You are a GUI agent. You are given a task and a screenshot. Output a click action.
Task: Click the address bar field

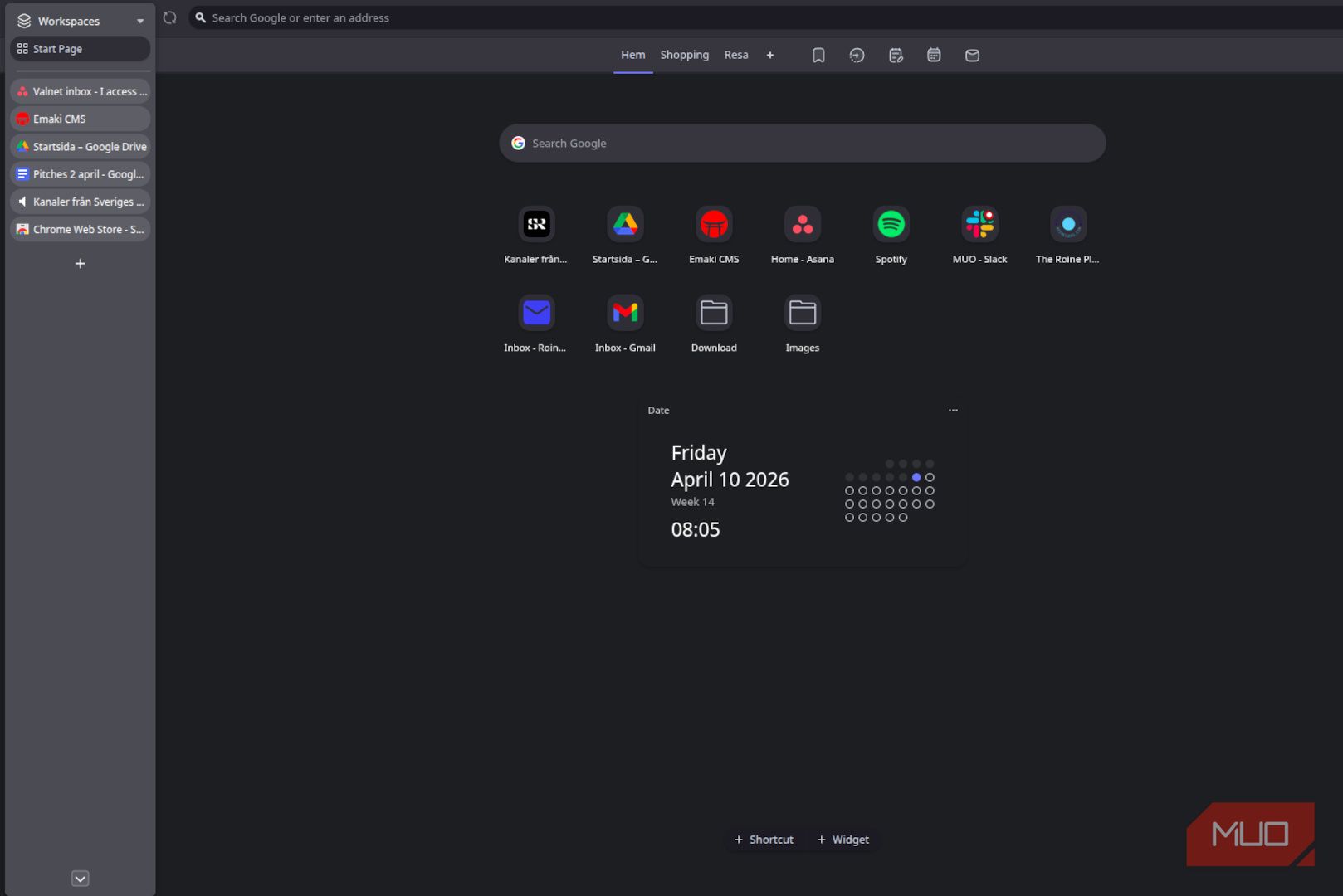point(764,17)
